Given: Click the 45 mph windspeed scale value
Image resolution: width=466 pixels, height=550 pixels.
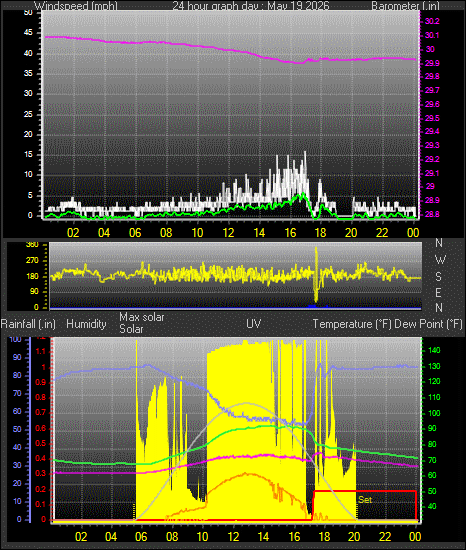Looking at the screenshot, I should [x=28, y=33].
